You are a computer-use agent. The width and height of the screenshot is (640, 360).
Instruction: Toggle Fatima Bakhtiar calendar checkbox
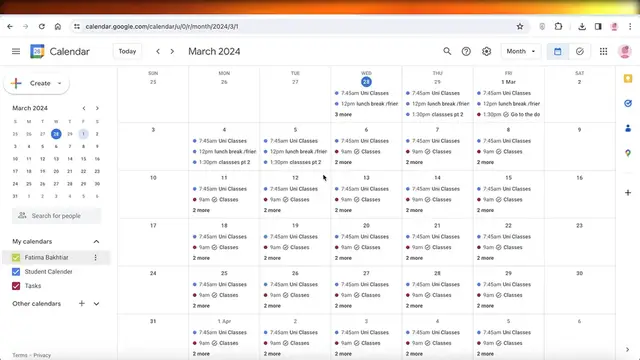[16, 258]
